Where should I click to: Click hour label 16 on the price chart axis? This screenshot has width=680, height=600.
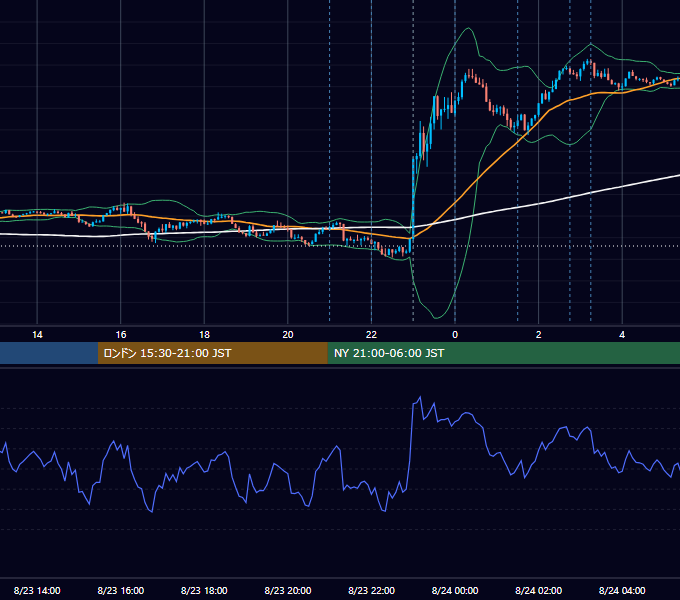[121, 335]
